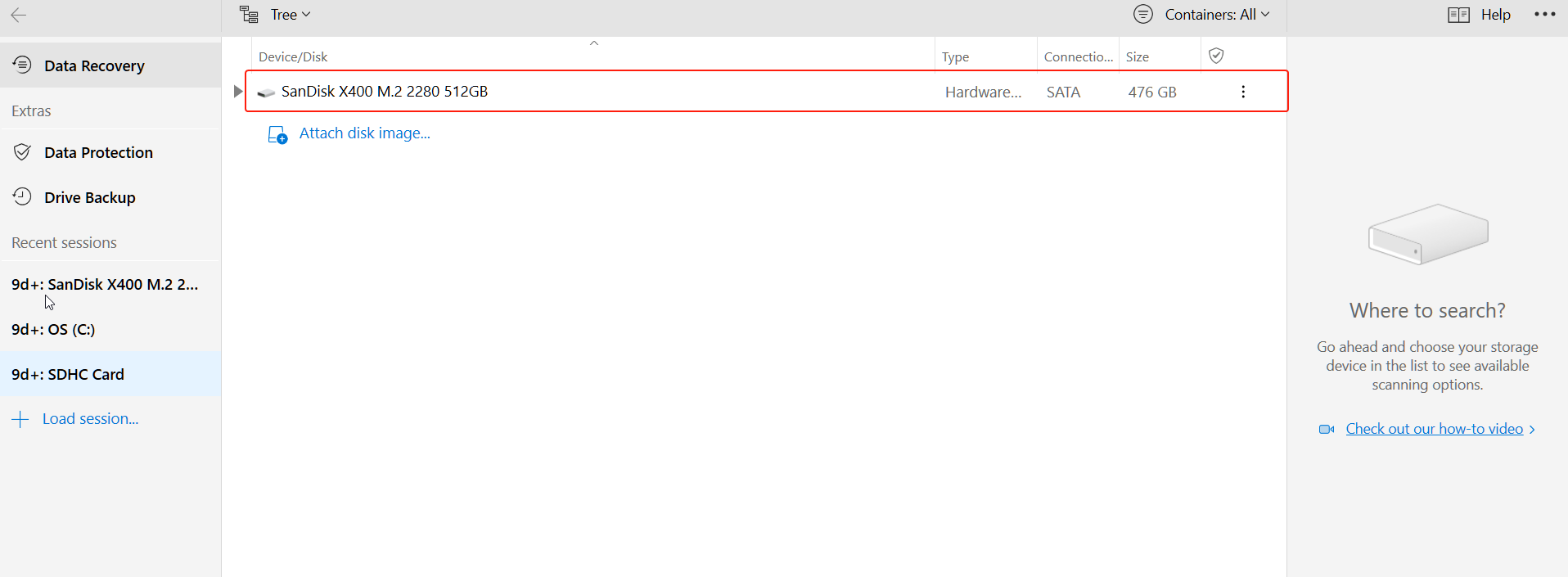The width and height of the screenshot is (1568, 577).
Task: Click the back arrow icon
Action: point(19,15)
